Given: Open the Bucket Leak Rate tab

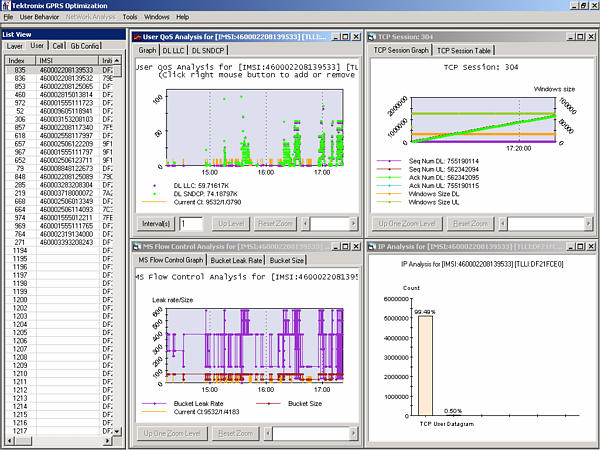Looking at the screenshot, I should click(x=236, y=261).
